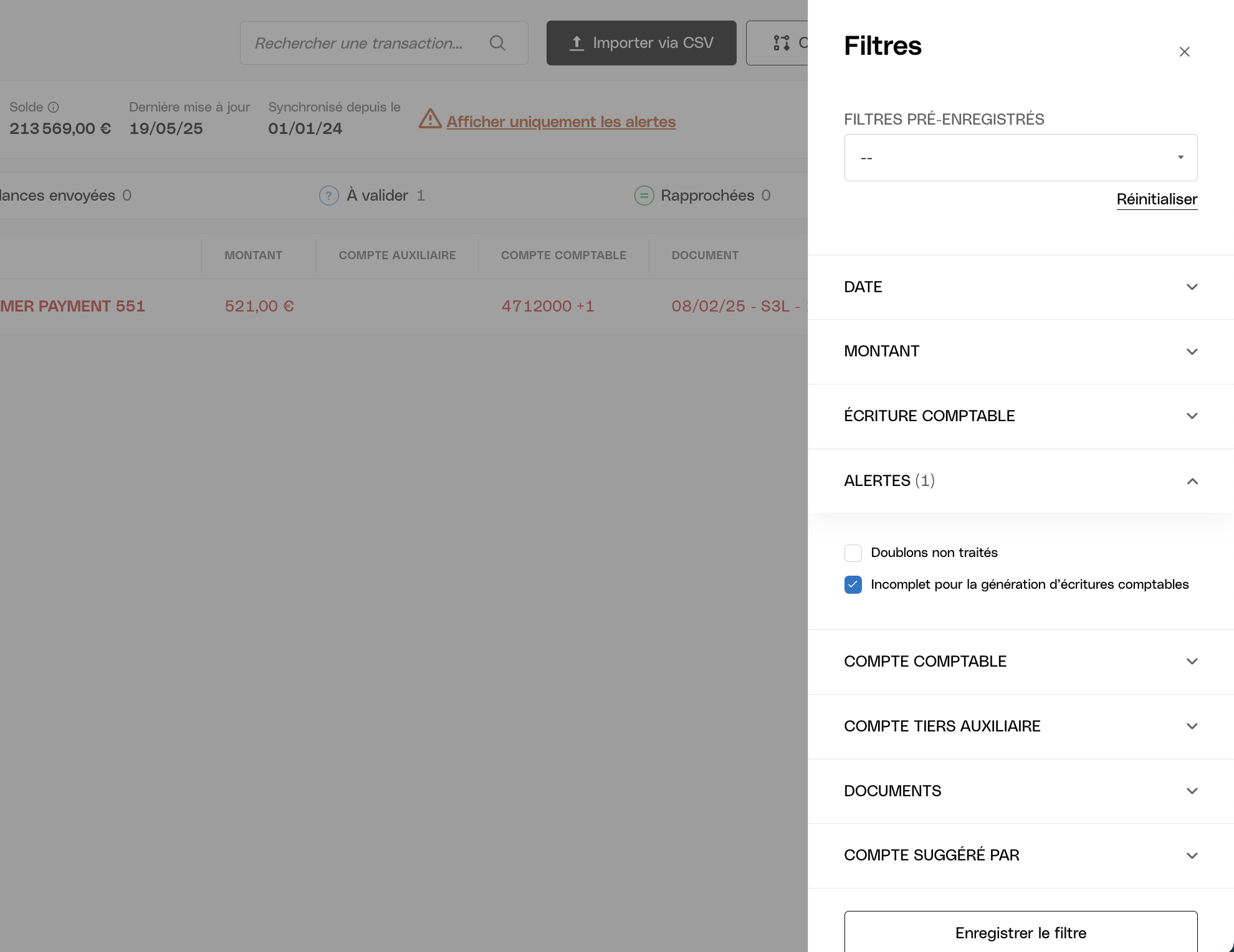Click the alert warning triangle icon
The image size is (1234, 952).
(430, 118)
